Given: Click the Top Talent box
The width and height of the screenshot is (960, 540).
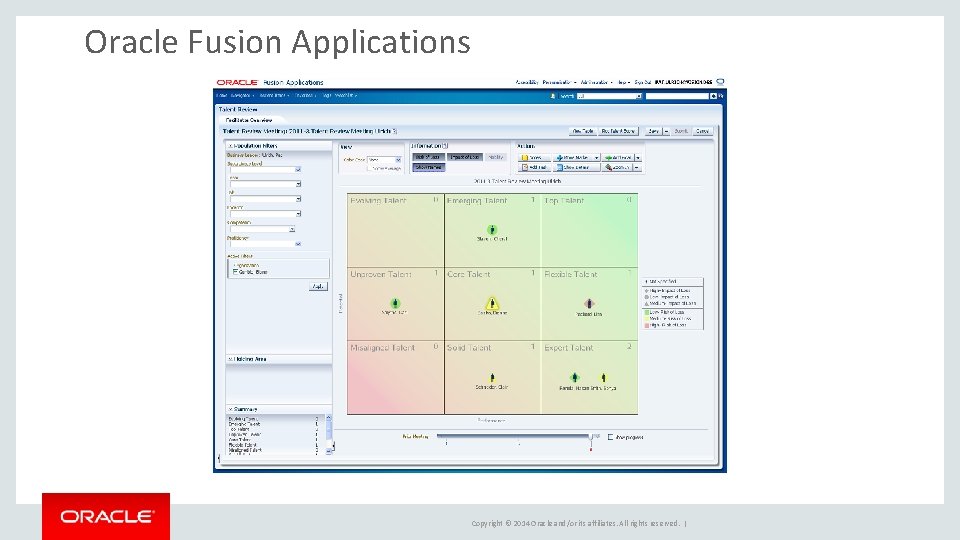Looking at the screenshot, I should pyautogui.click(x=590, y=230).
